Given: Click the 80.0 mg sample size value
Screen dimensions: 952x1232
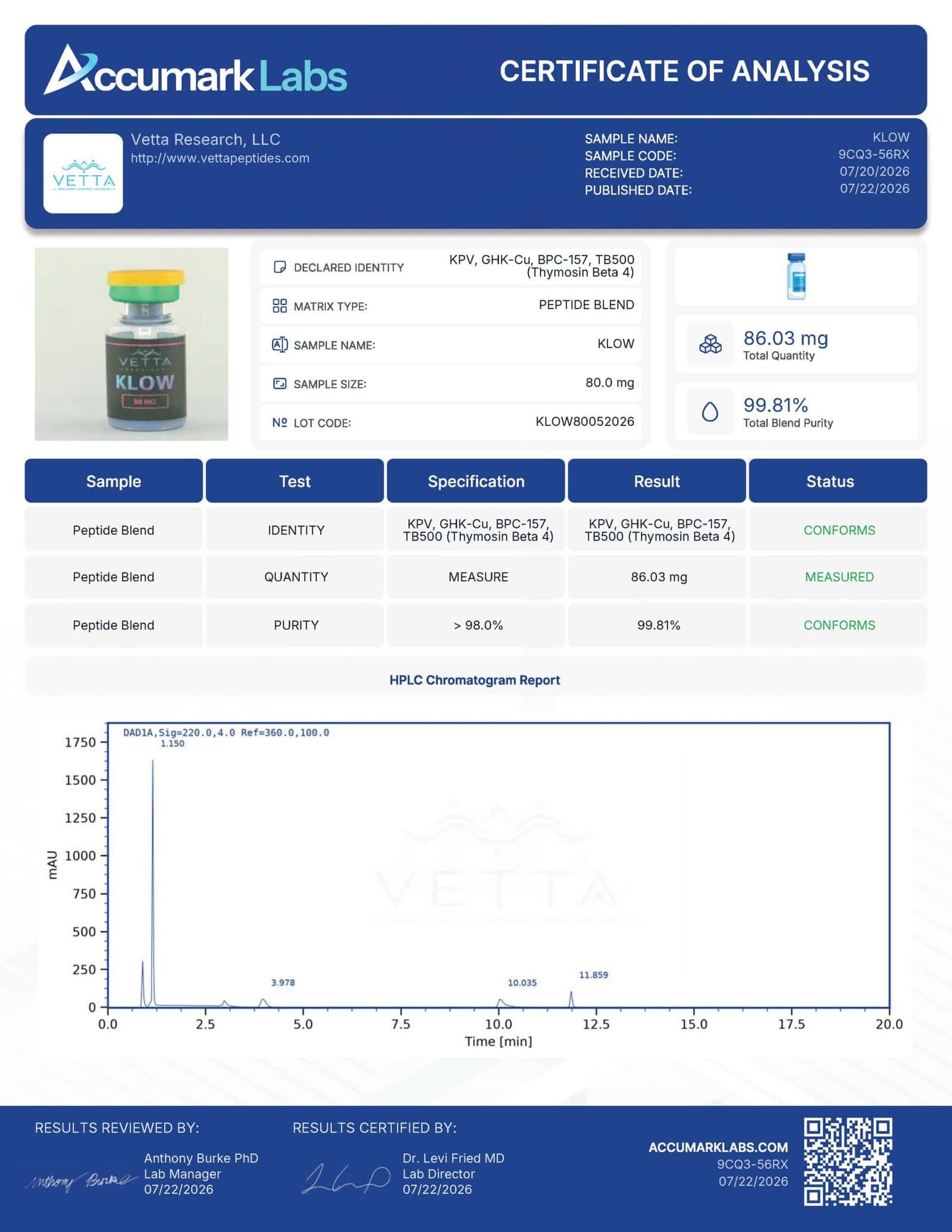Looking at the screenshot, I should [610, 383].
